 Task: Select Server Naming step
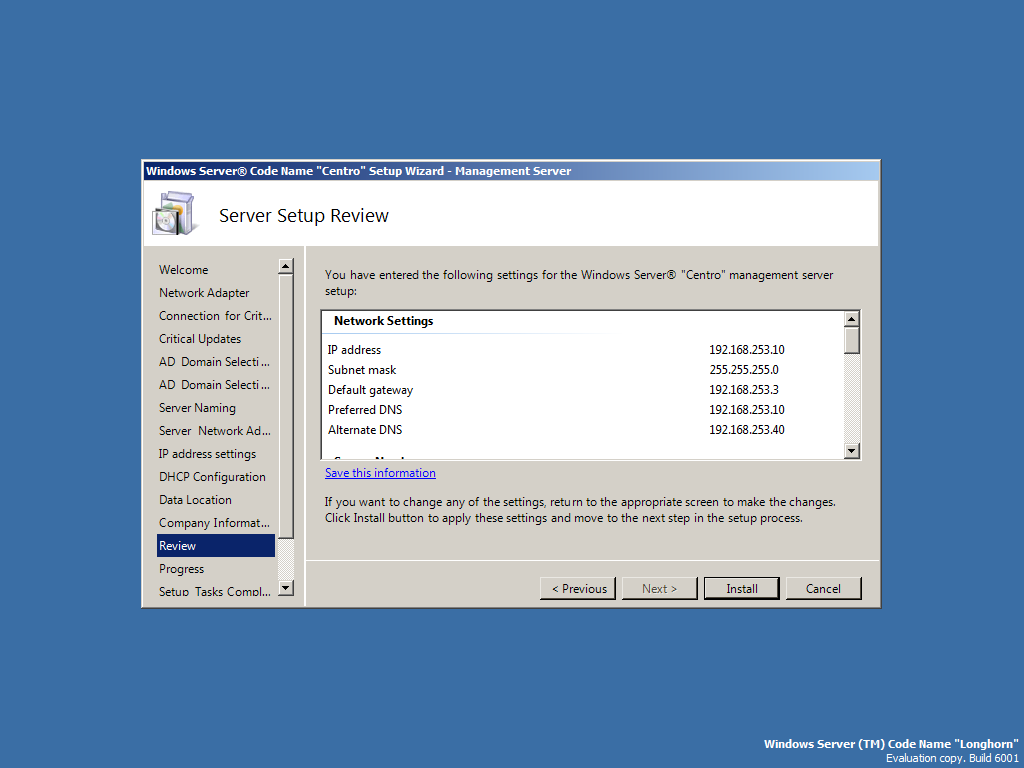(197, 408)
